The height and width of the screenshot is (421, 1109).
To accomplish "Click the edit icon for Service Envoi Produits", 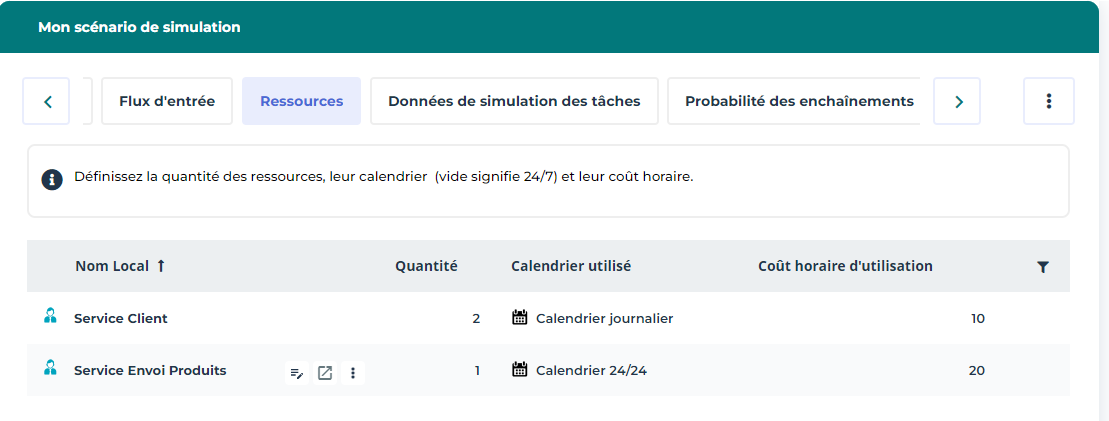I will pos(296,373).
